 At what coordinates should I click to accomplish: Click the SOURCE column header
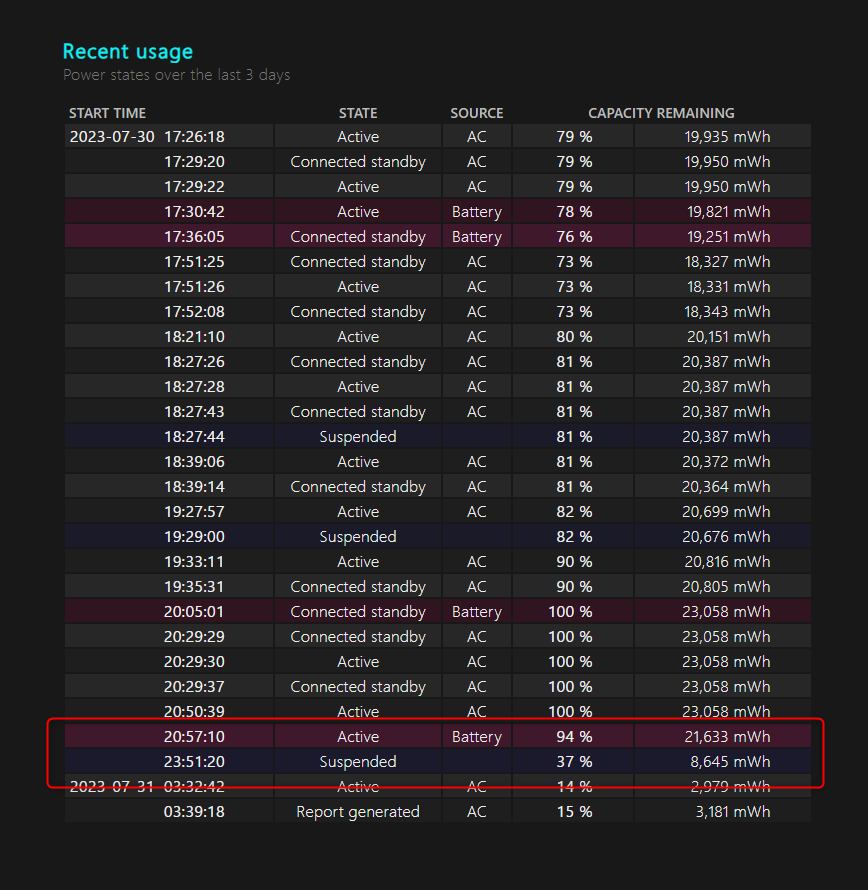click(x=476, y=113)
